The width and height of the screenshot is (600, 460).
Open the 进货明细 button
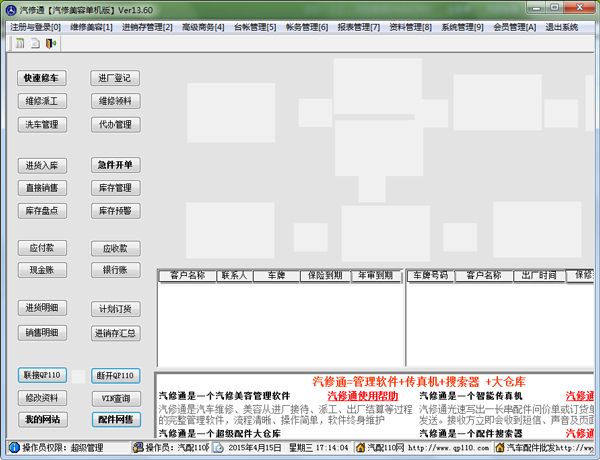(42, 308)
